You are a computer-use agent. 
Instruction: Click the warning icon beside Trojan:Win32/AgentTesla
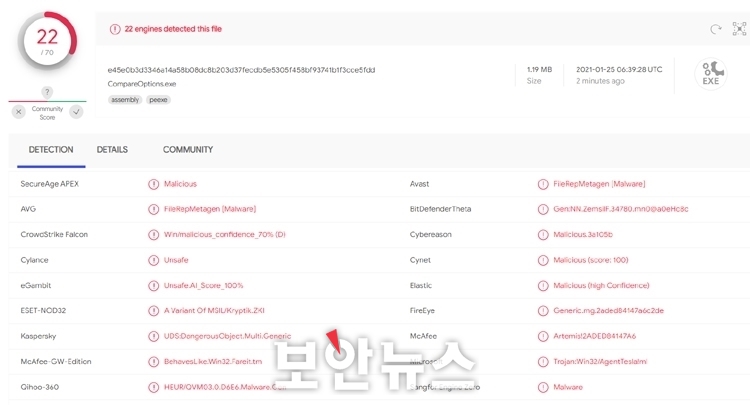tap(543, 362)
